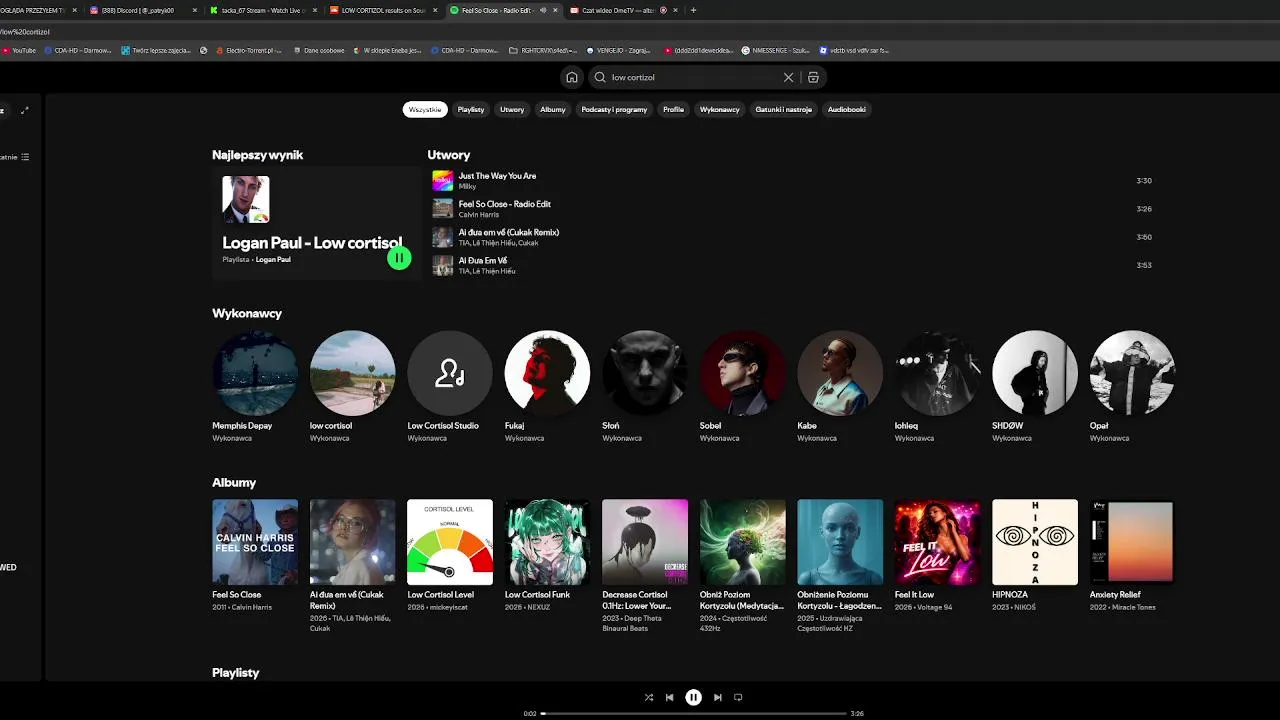Select the Profile filter chip
This screenshot has width=1280, height=720.
pyautogui.click(x=674, y=109)
